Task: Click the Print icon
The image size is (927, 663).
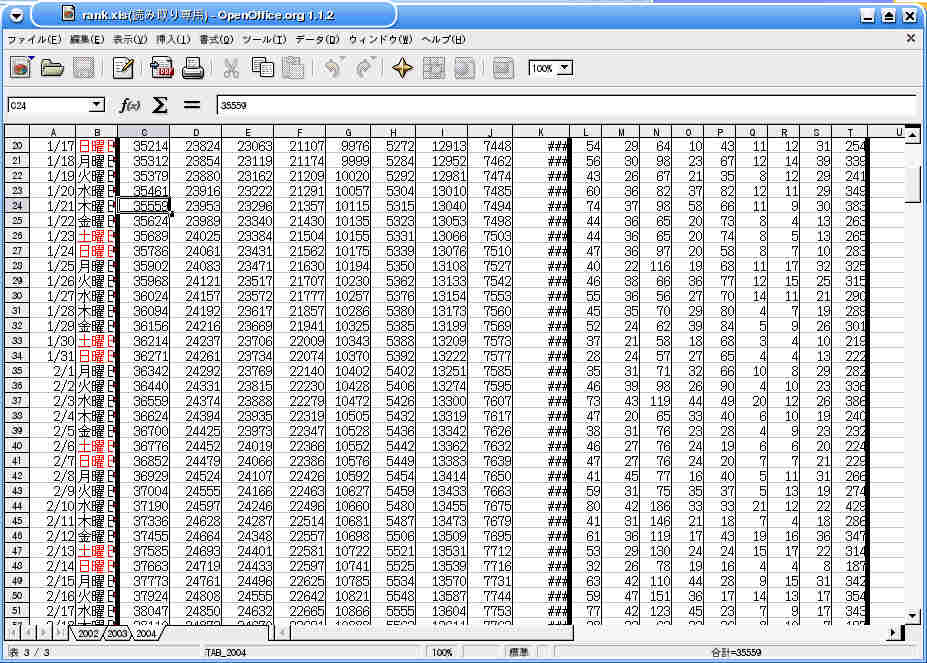Action: [193, 68]
